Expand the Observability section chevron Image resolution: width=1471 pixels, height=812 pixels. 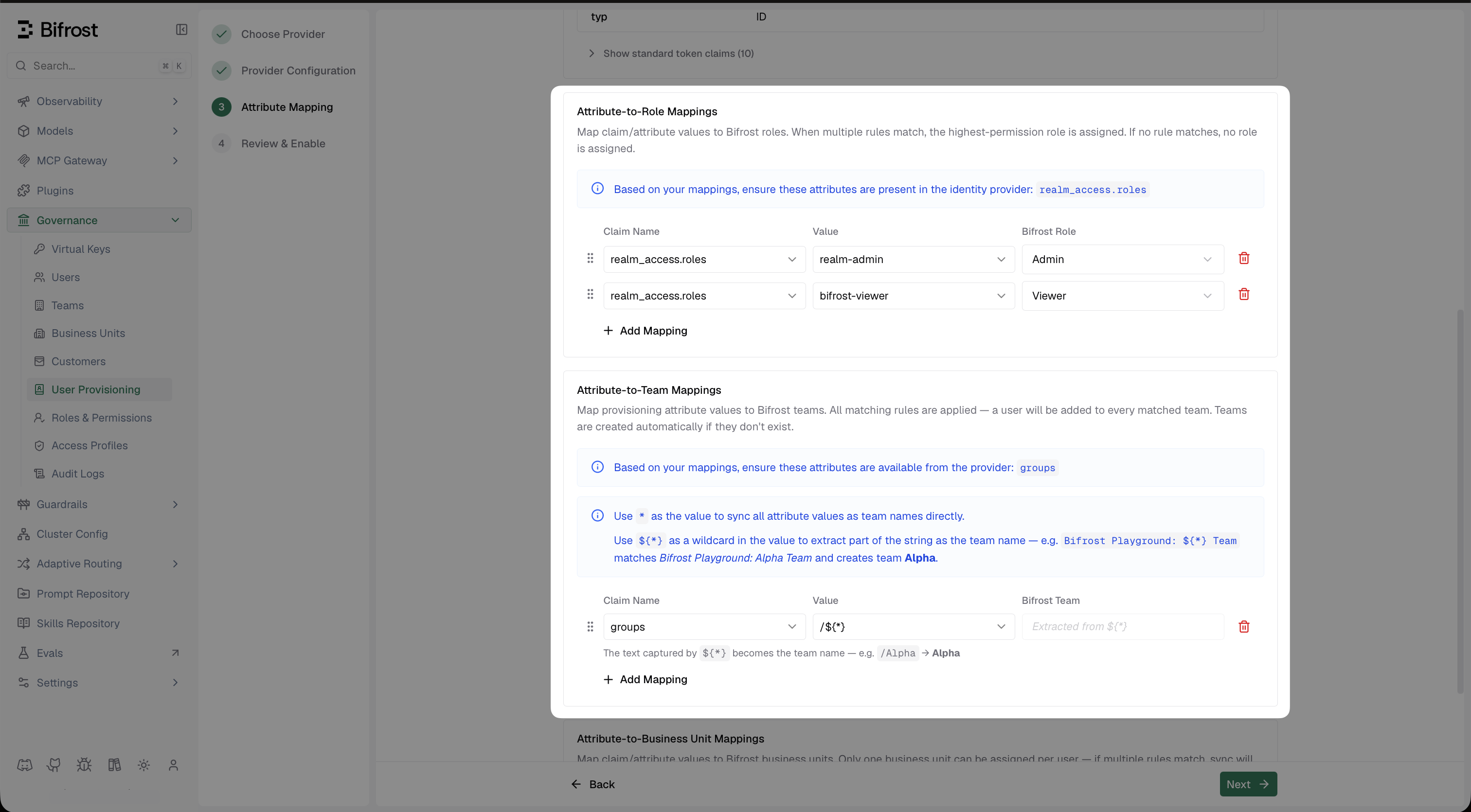pos(175,101)
